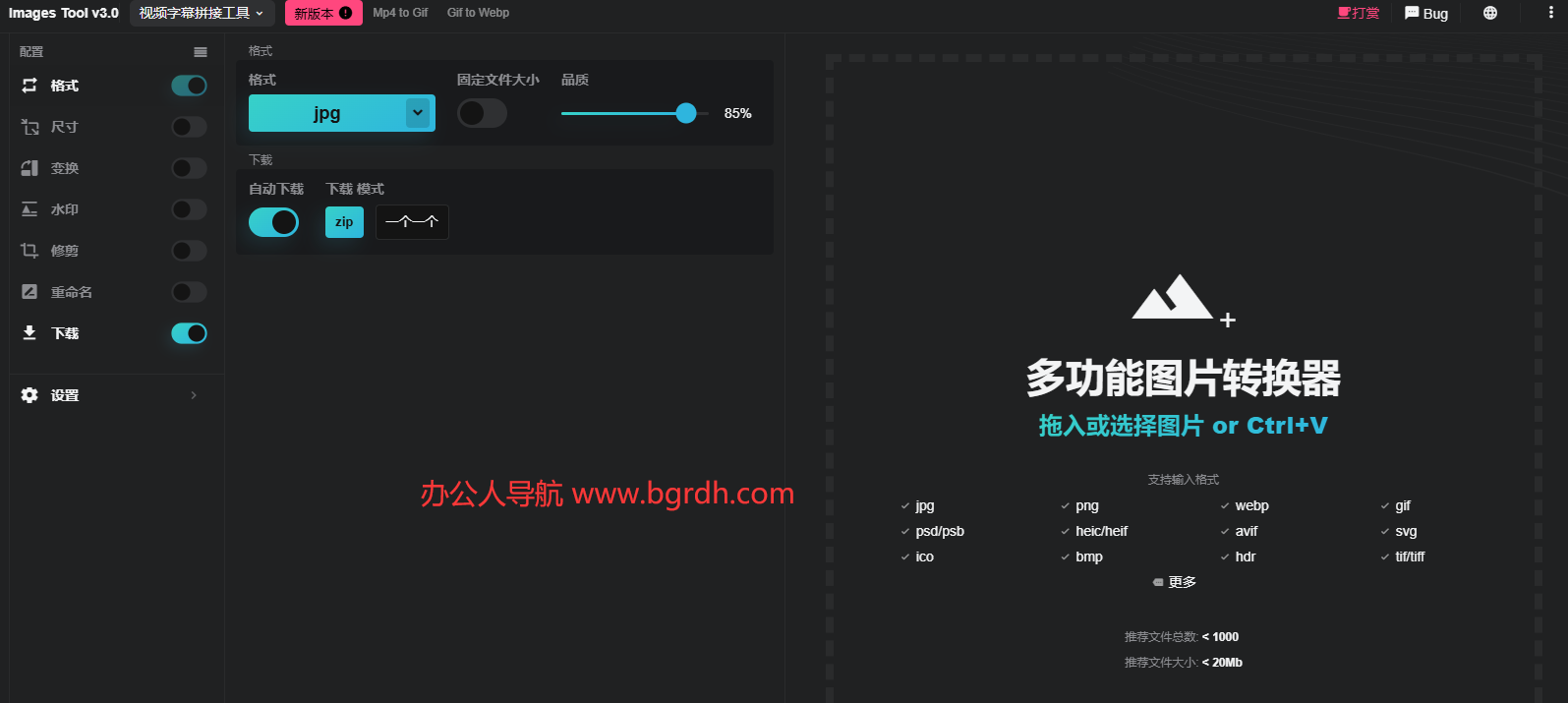The width and height of the screenshot is (1568, 703).
Task: Enable the 固定文件大小 switch
Action: click(482, 113)
